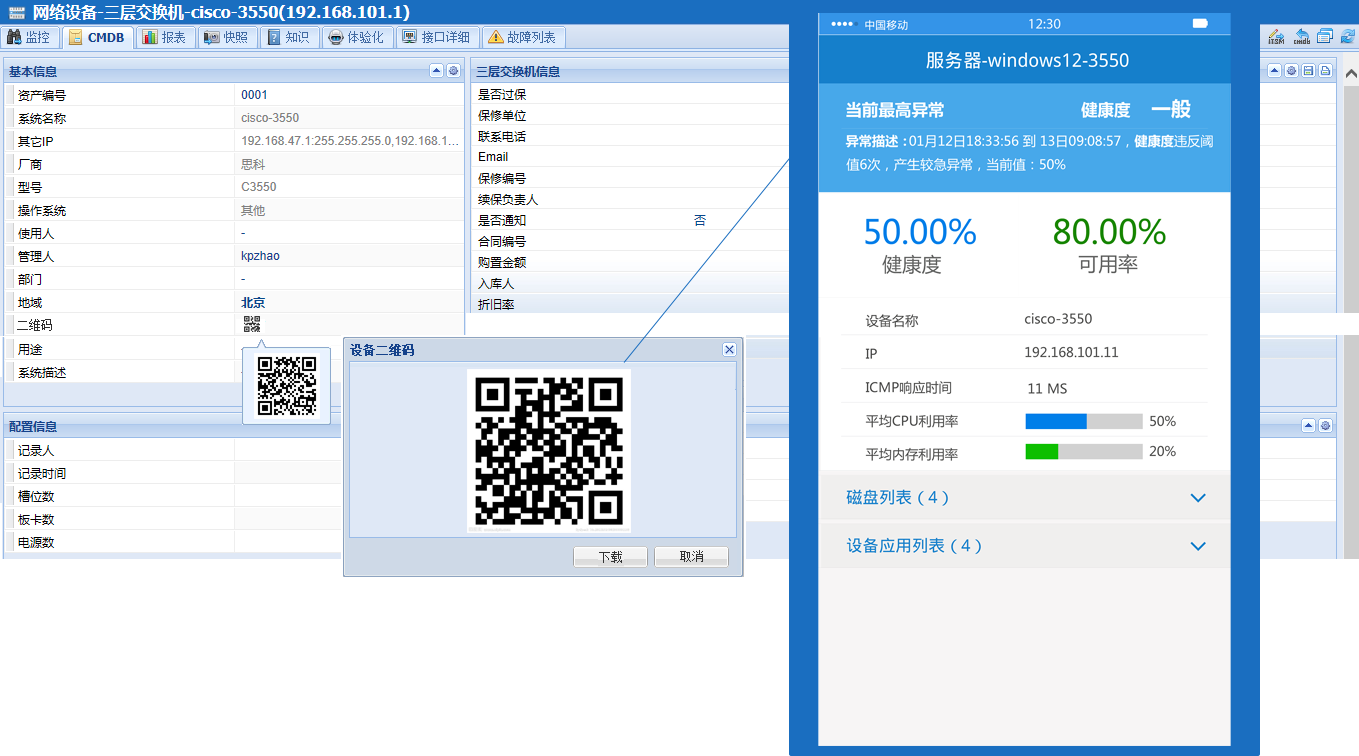Open the 报表 reports tab

(164, 37)
